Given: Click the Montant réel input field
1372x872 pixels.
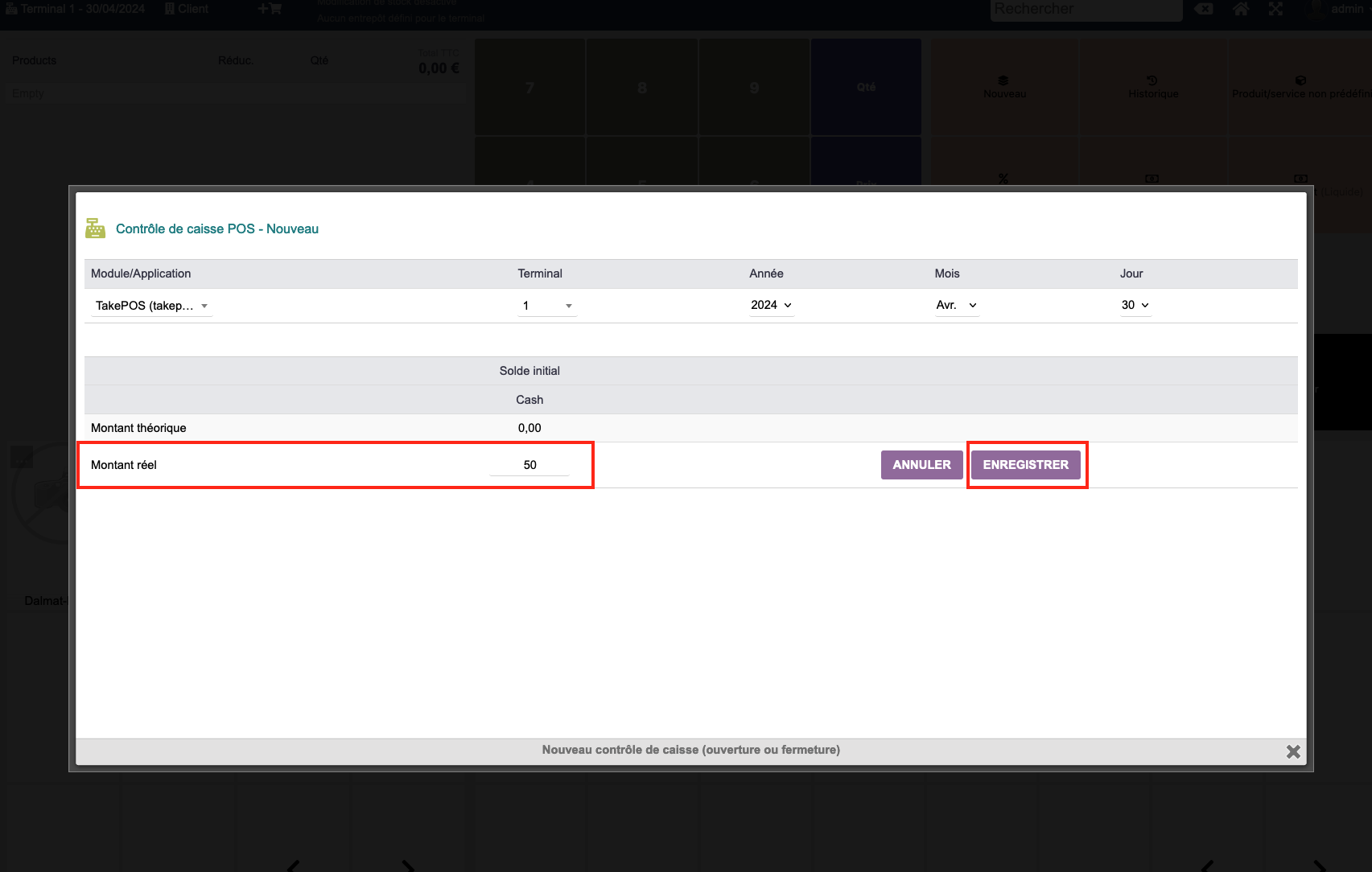Looking at the screenshot, I should click(529, 465).
